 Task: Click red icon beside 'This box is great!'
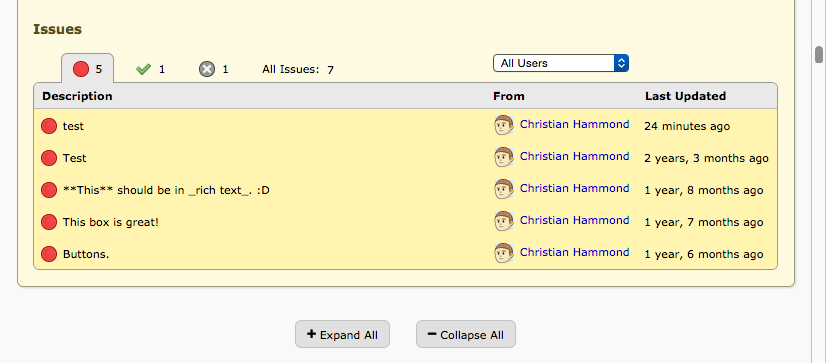49,222
